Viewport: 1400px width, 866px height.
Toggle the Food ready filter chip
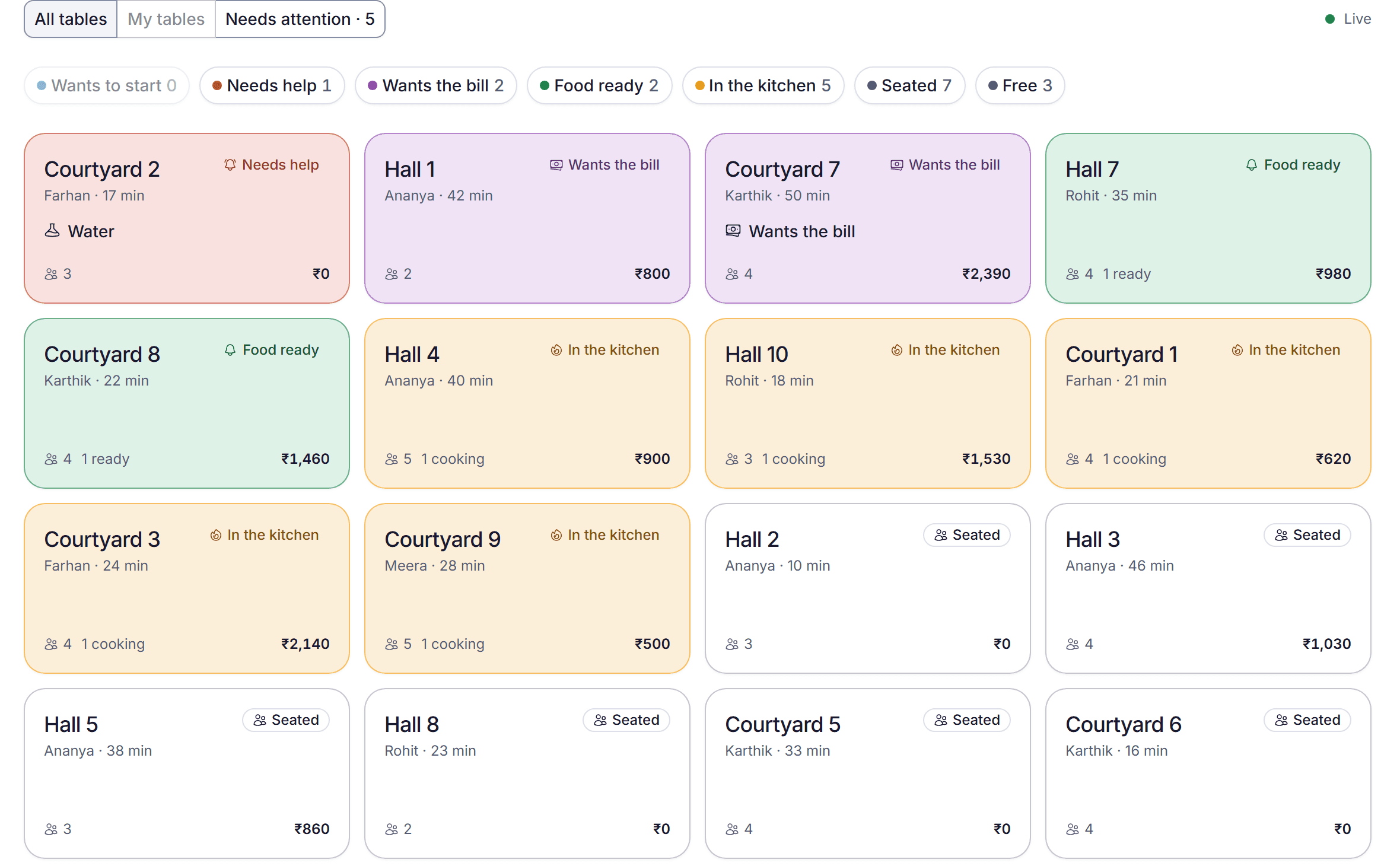tap(600, 85)
